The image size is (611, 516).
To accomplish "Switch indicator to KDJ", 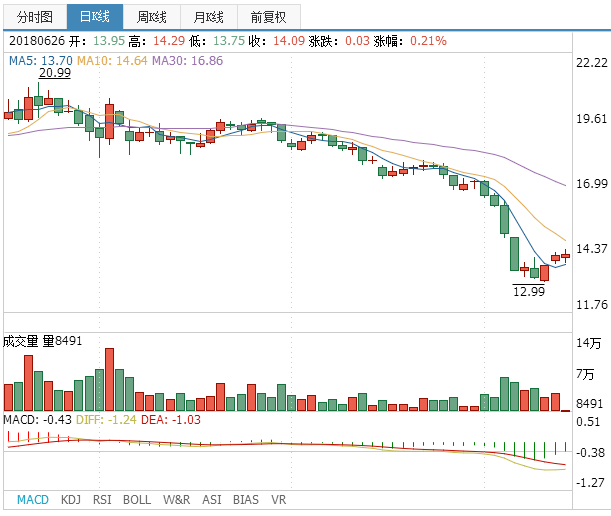I will click(71, 500).
